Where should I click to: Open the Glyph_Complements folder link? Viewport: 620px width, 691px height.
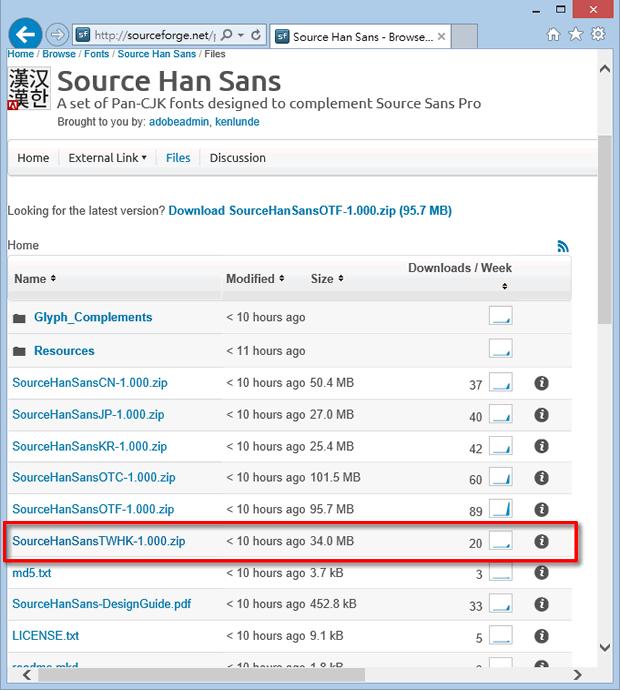[x=93, y=317]
